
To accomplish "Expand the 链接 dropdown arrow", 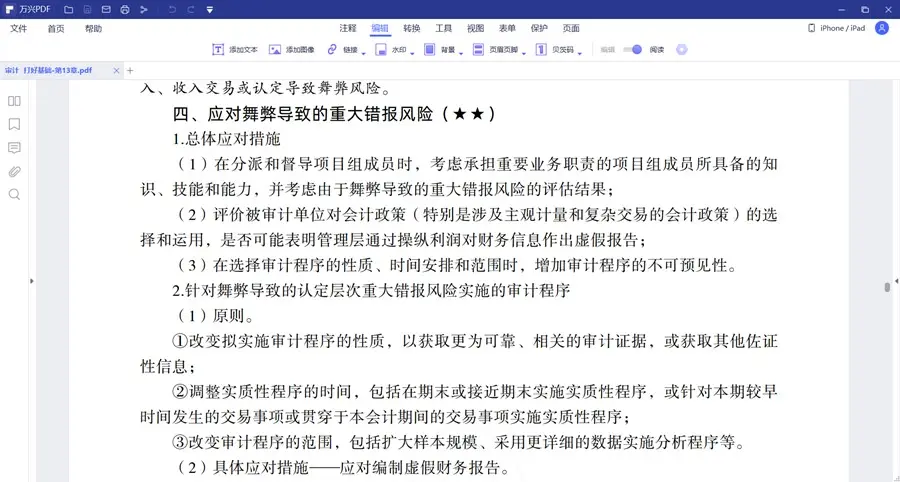I will click(x=363, y=53).
